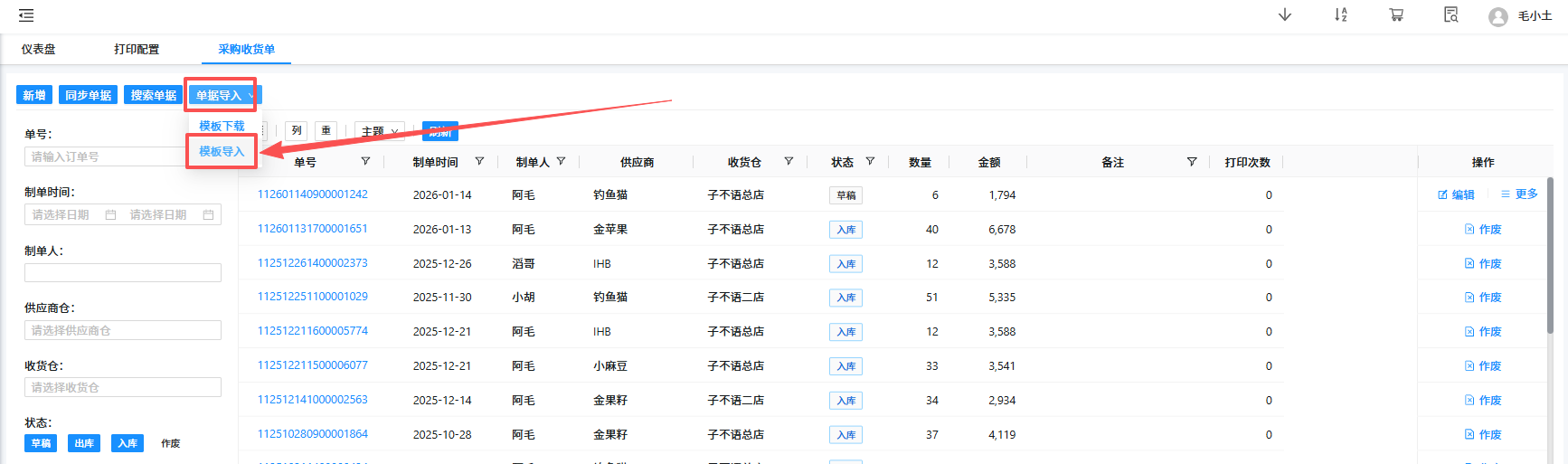The width and height of the screenshot is (1568, 464).
Task: Toggle the 作废 status filter tag
Action: [170, 443]
